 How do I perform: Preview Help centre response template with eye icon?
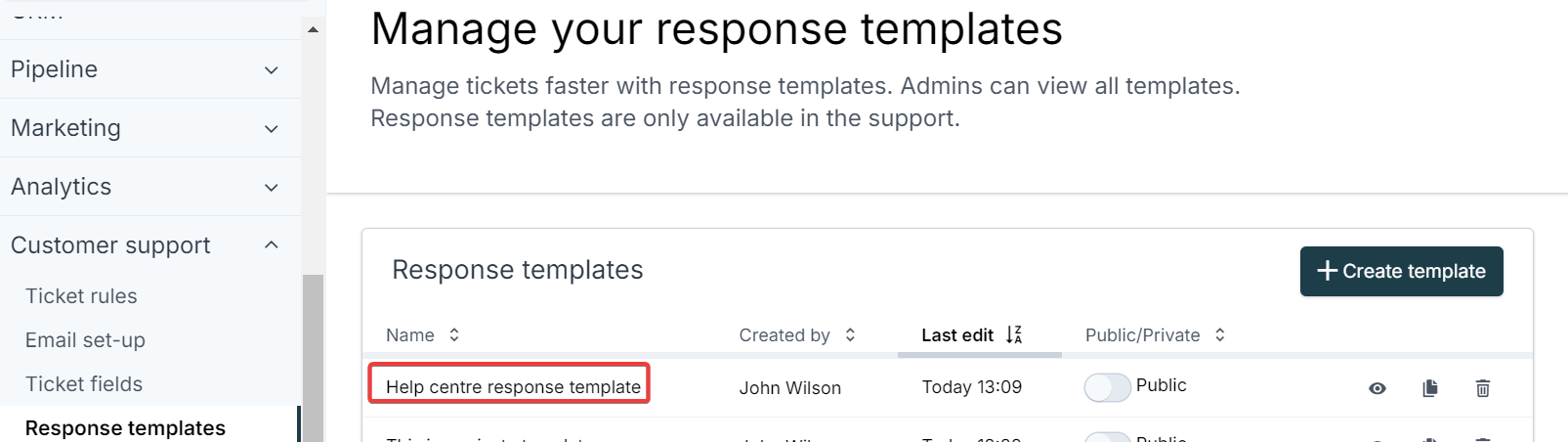(1377, 388)
